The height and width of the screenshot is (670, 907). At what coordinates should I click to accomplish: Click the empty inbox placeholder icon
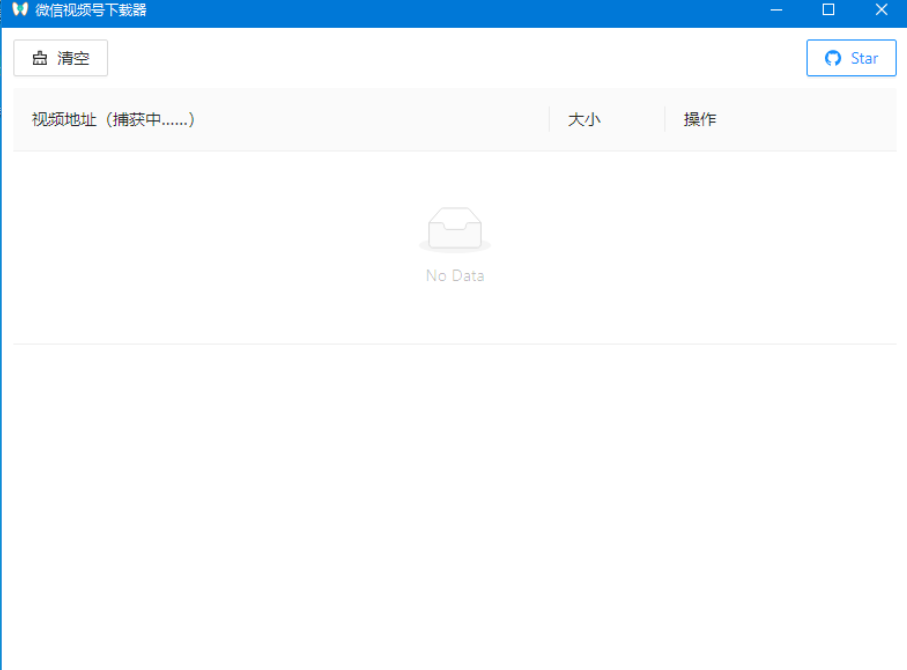[455, 230]
